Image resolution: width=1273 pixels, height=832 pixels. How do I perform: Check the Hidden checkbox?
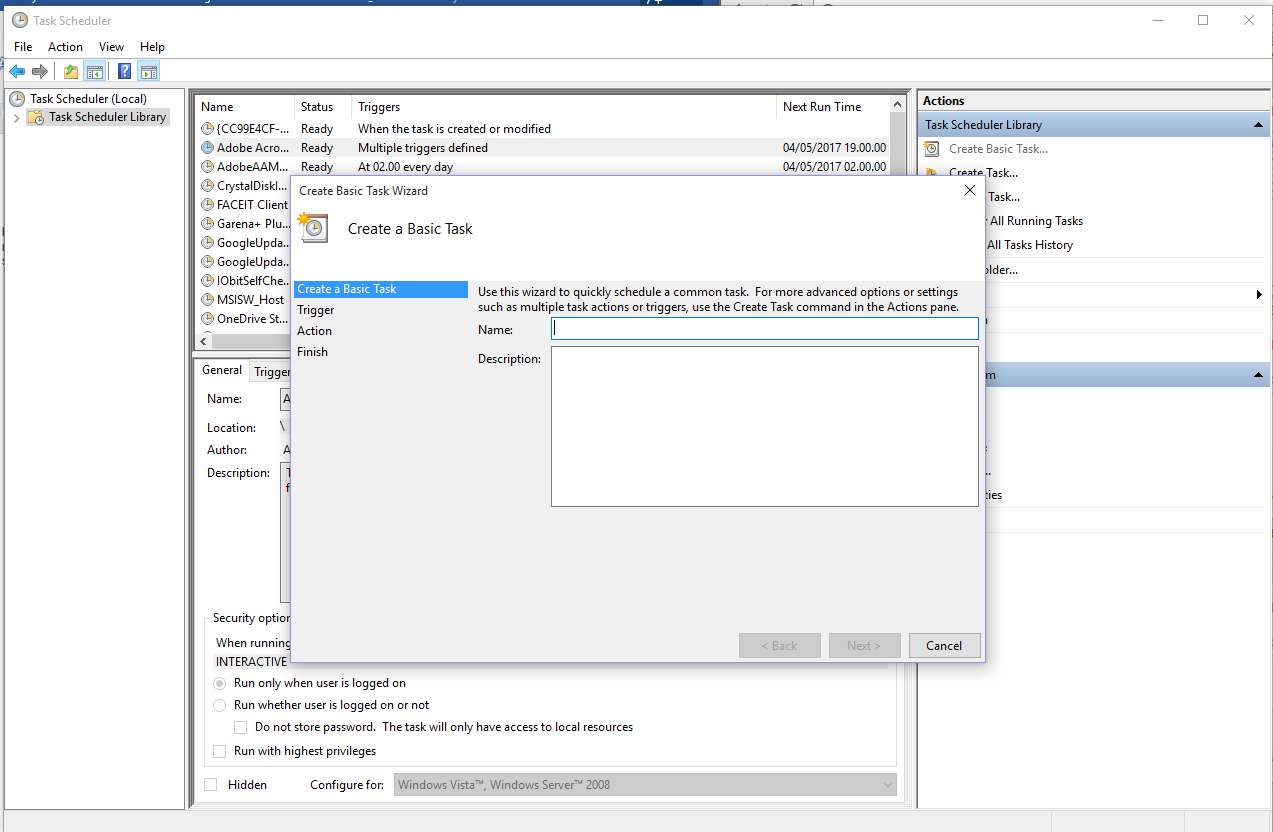click(x=210, y=784)
